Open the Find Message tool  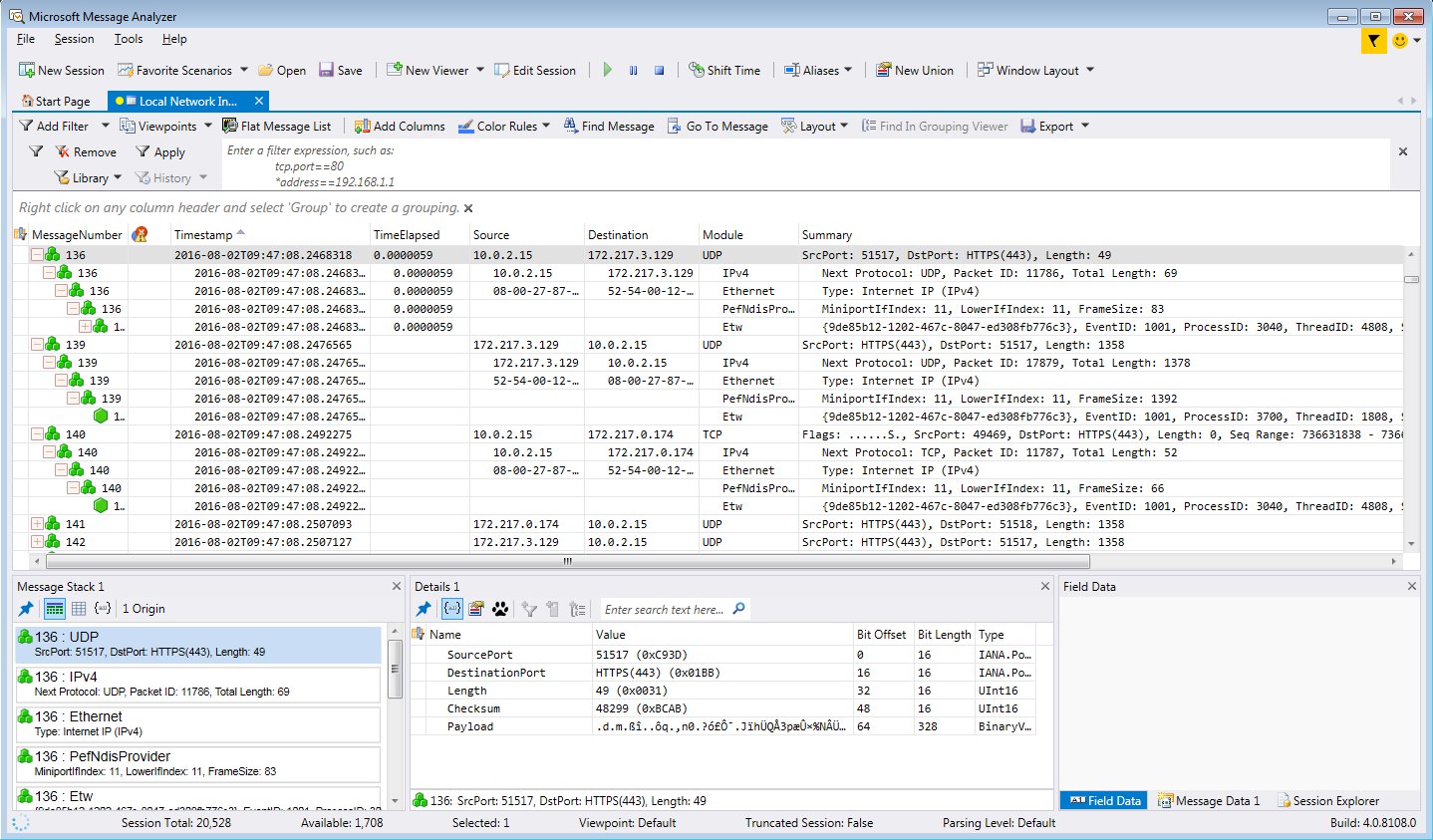[608, 127]
